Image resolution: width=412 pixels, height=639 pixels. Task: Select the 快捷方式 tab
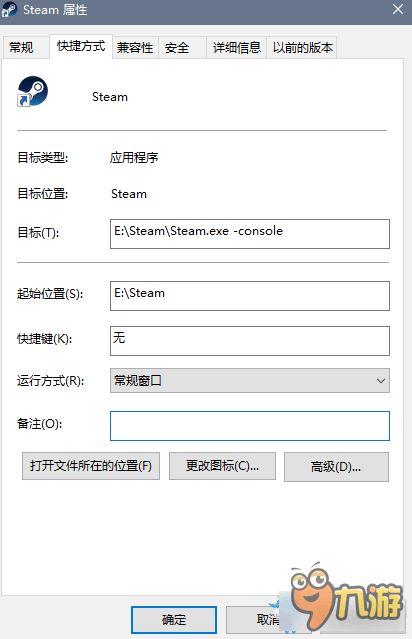coord(81,46)
